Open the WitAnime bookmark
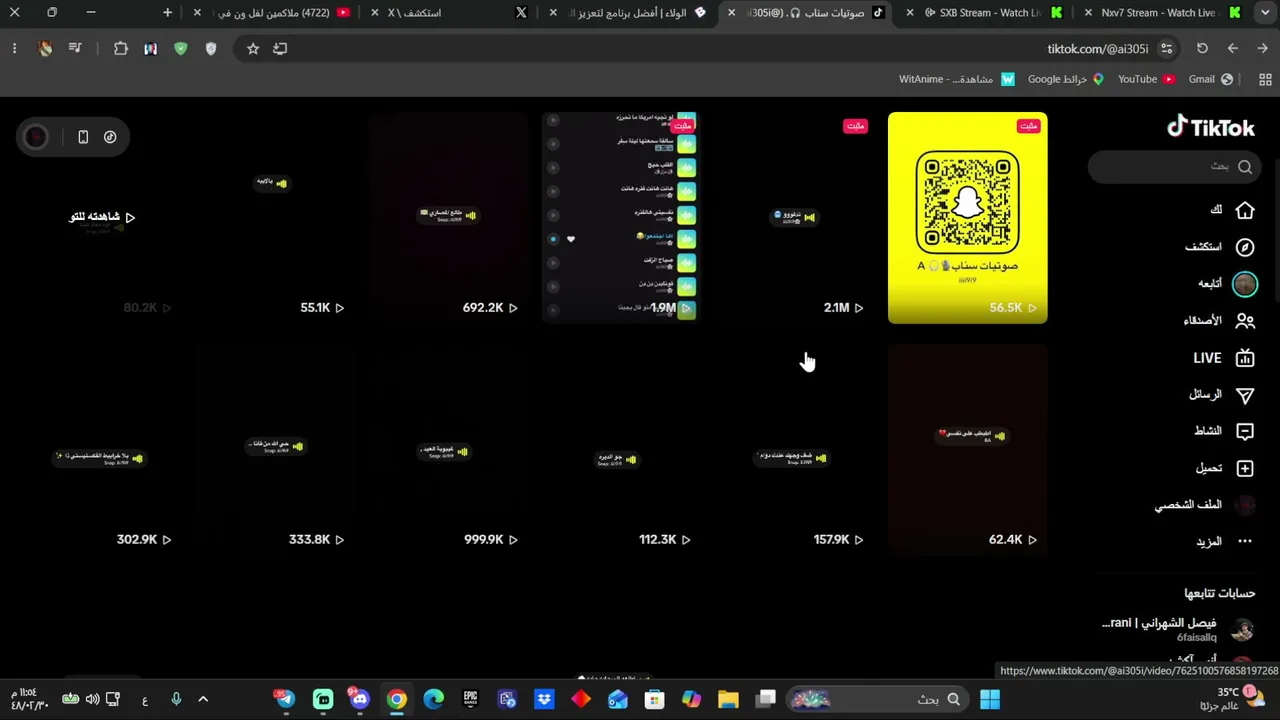The image size is (1280, 720). point(957,79)
